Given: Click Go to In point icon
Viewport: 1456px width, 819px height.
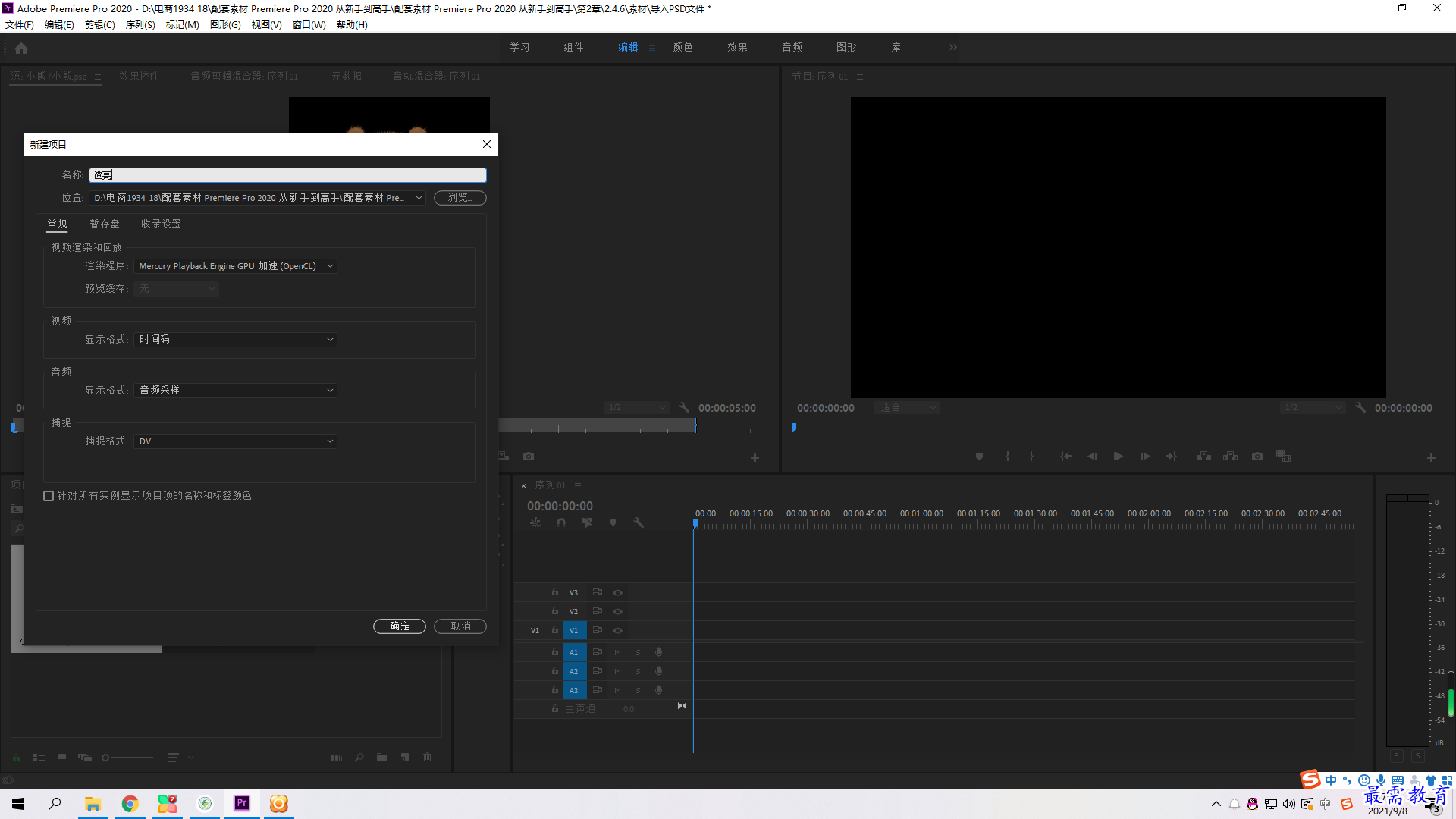Looking at the screenshot, I should (x=1065, y=457).
